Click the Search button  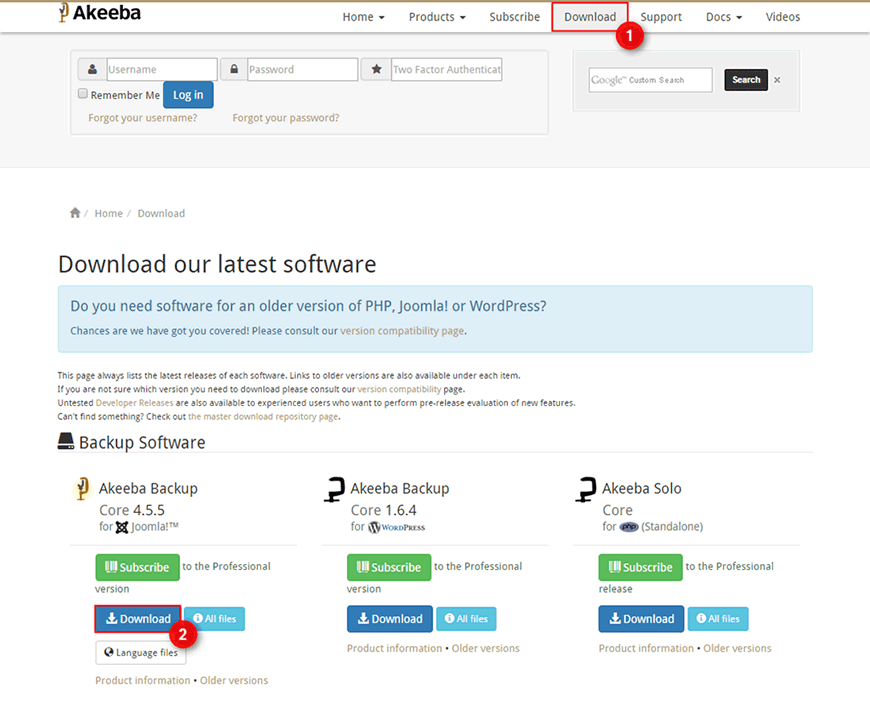[746, 80]
